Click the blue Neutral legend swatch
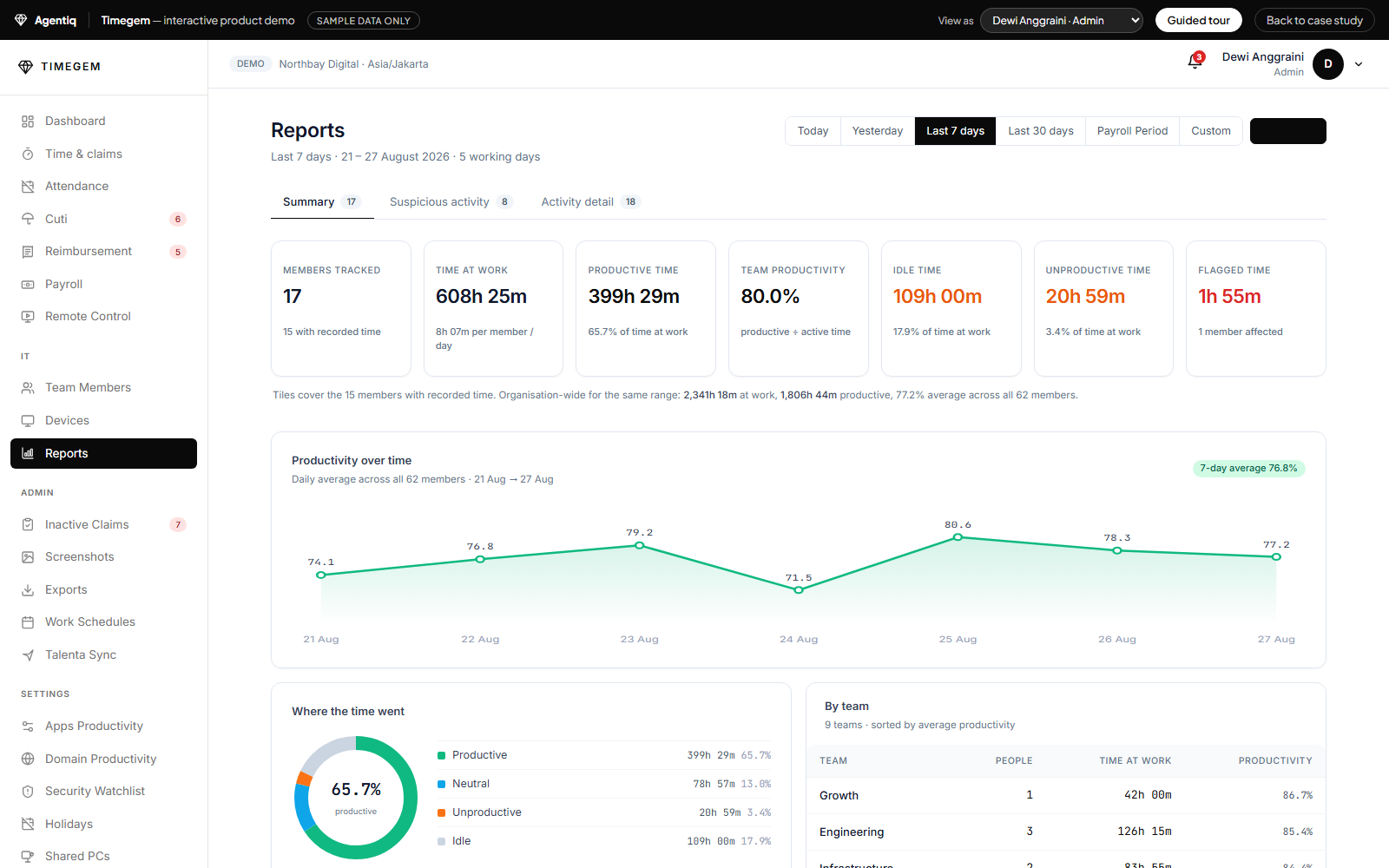Screen dimensions: 1389x868 click(442, 784)
